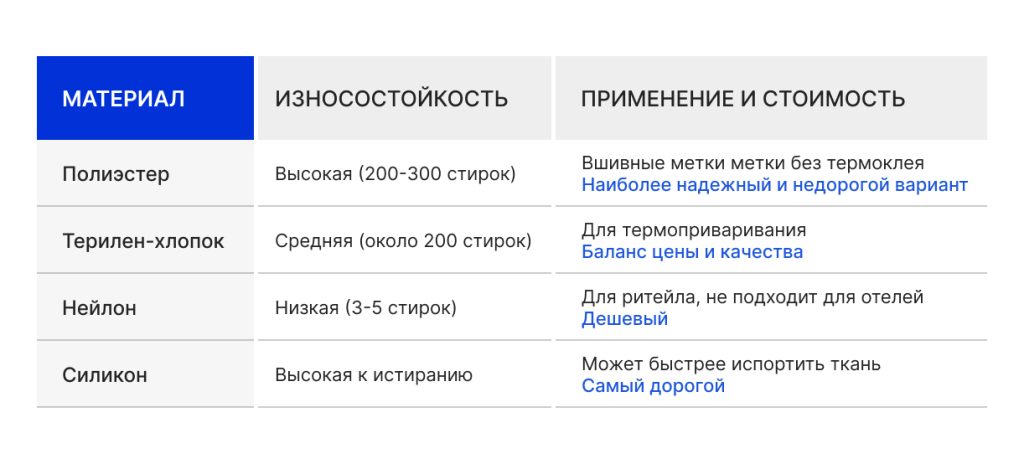Select the Силикон material cell
The image size is (1024, 464).
pyautogui.click(x=105, y=375)
